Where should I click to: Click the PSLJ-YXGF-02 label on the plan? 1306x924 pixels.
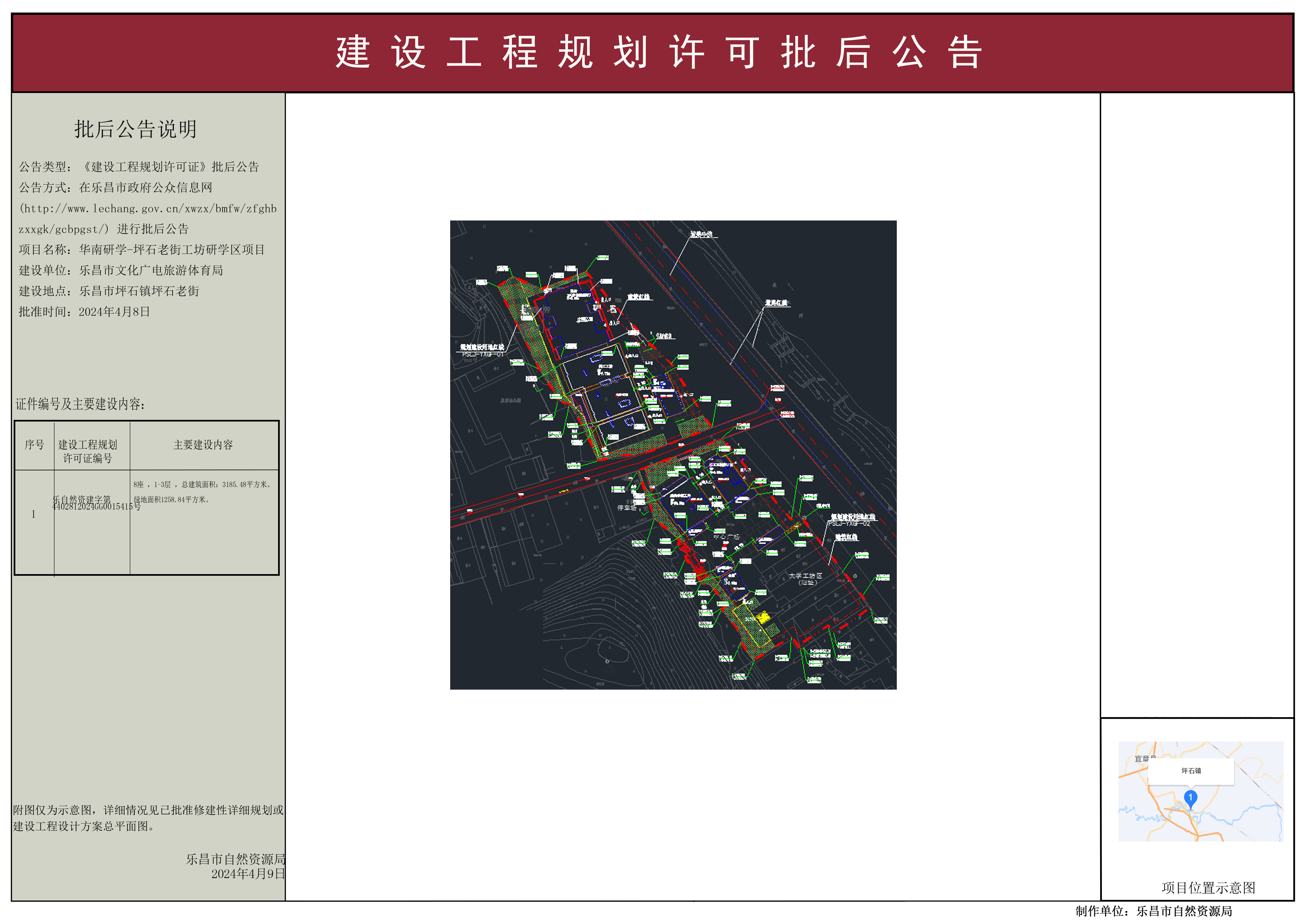pyautogui.click(x=849, y=523)
